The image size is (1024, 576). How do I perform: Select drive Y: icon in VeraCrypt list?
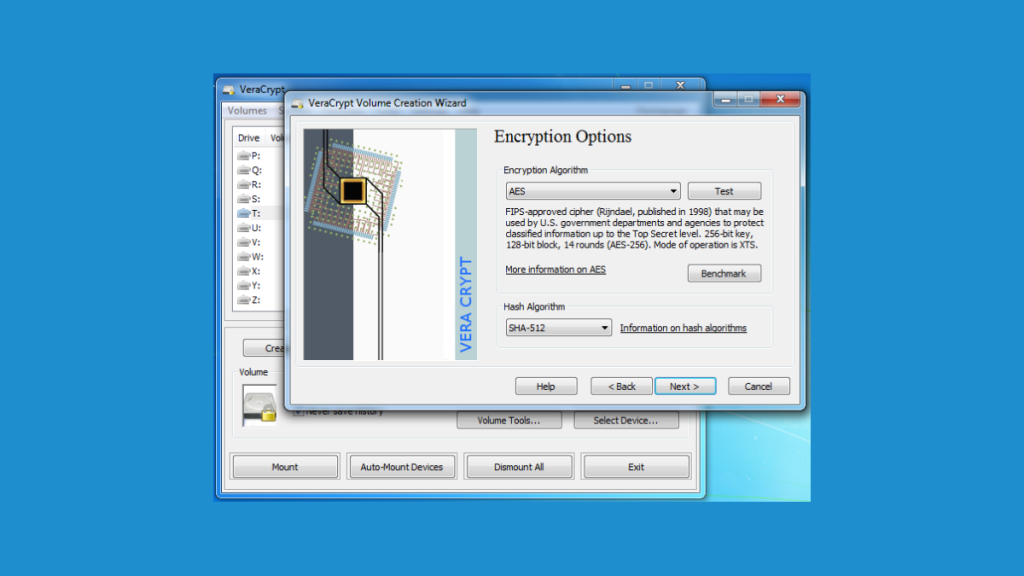click(244, 285)
